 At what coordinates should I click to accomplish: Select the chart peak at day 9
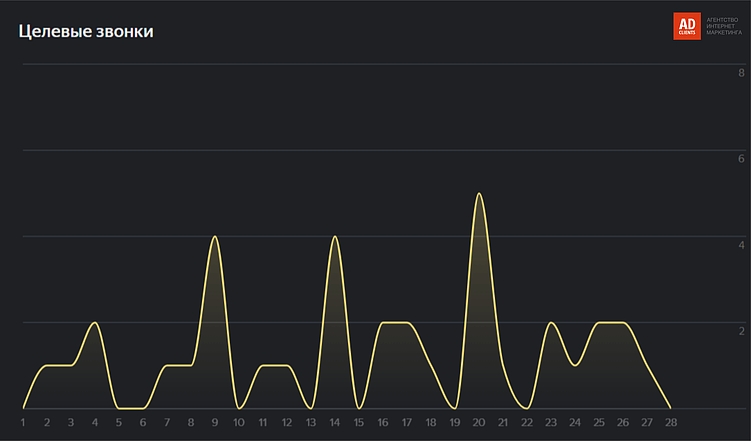[214, 237]
